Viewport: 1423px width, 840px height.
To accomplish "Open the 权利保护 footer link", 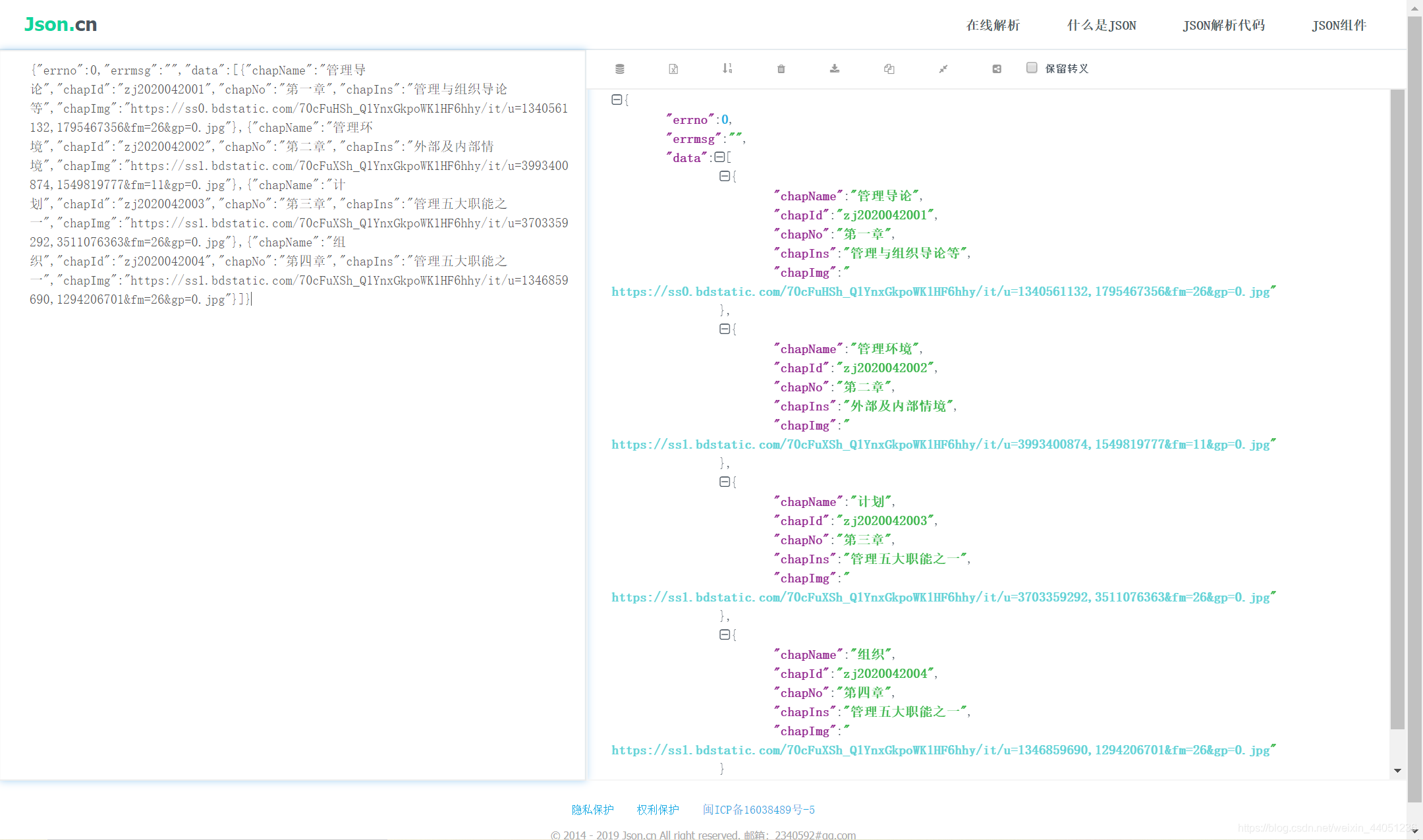I will [657, 810].
